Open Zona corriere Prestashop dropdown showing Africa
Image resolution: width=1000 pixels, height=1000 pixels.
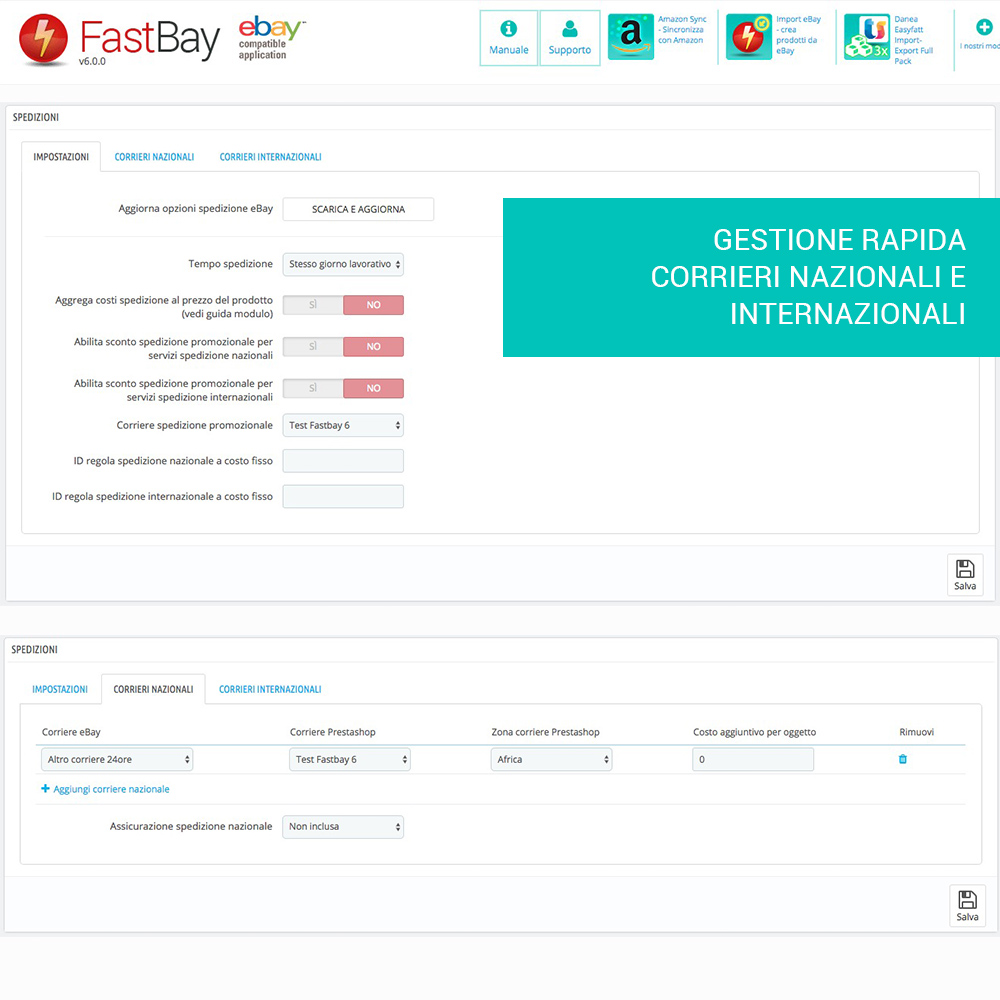(551, 760)
